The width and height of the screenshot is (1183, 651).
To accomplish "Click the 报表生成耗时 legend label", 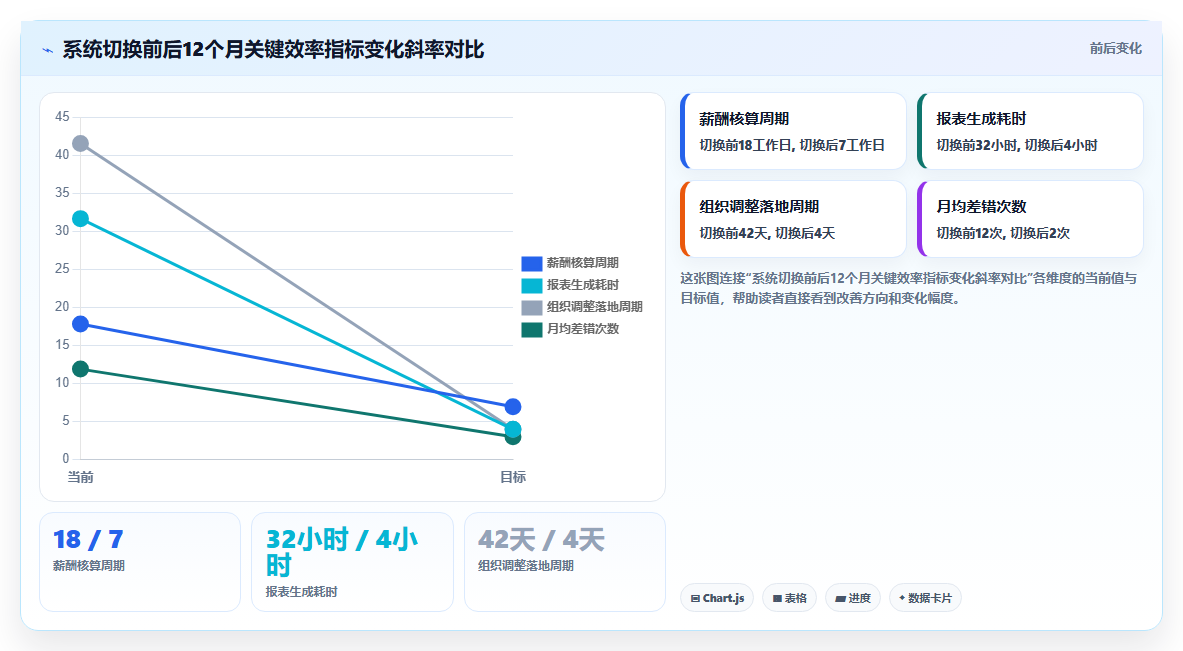I will pyautogui.click(x=582, y=285).
